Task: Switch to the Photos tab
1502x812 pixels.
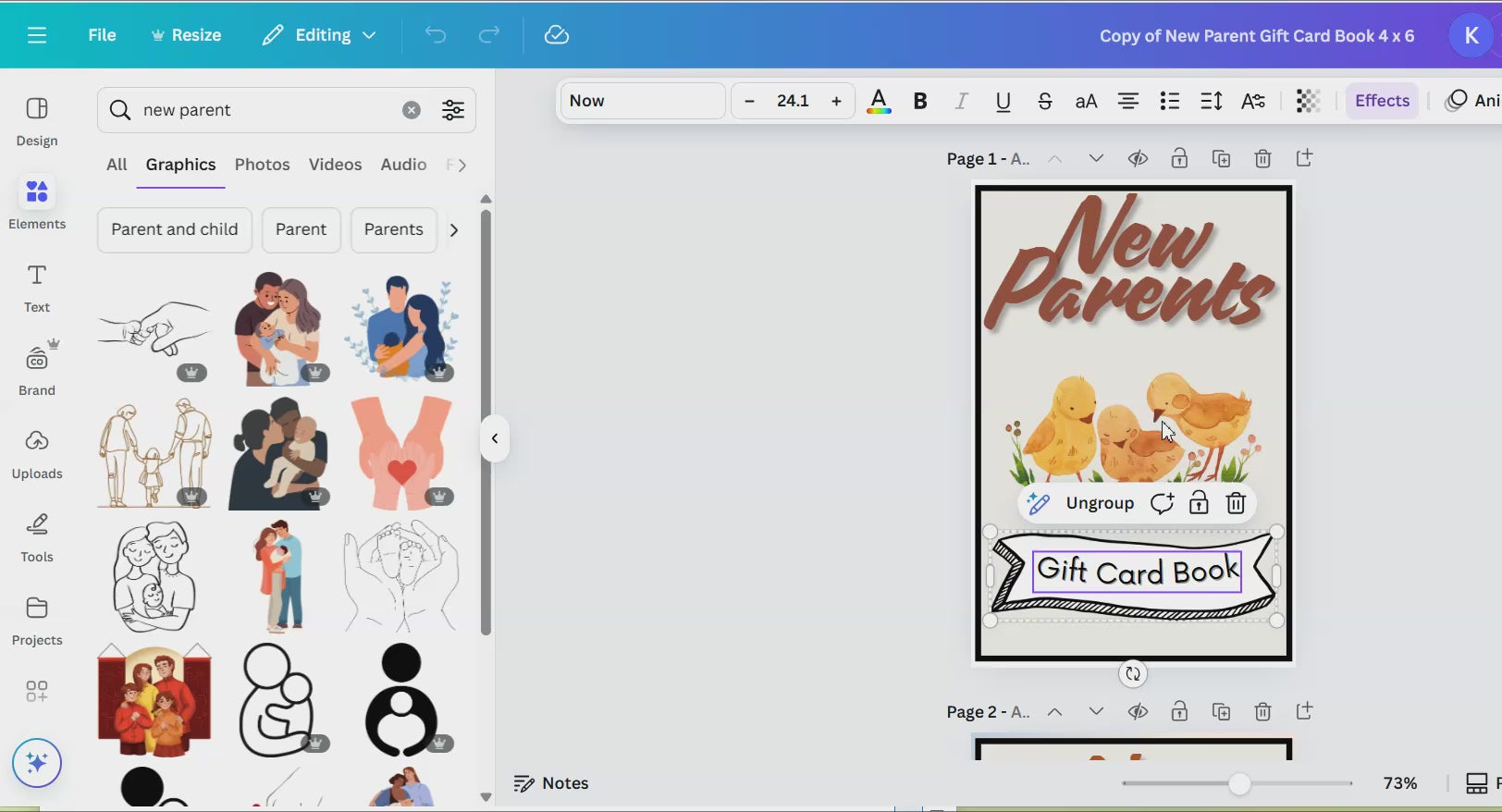Action: tap(262, 165)
